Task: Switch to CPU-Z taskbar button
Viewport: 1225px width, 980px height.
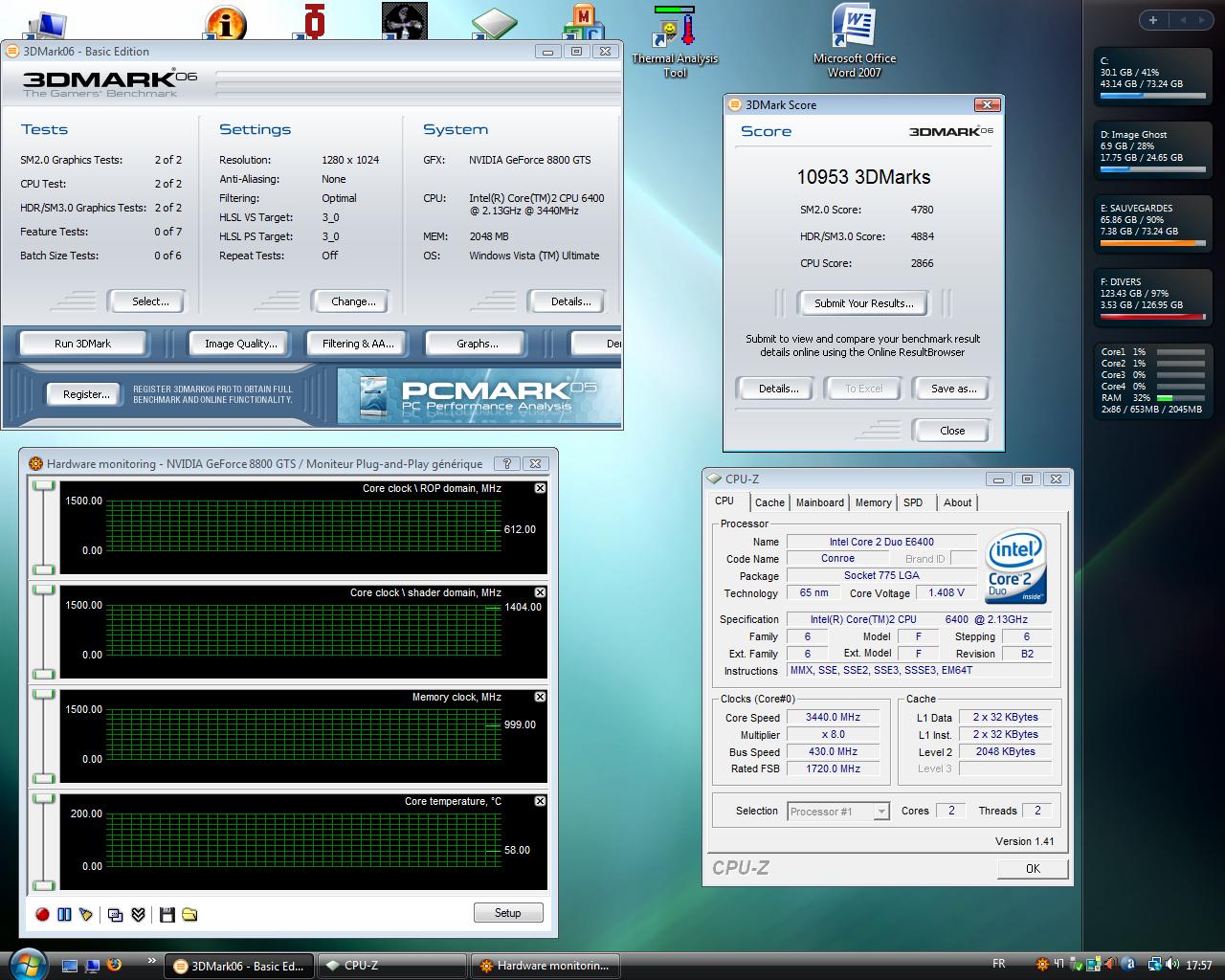Action: 391,966
